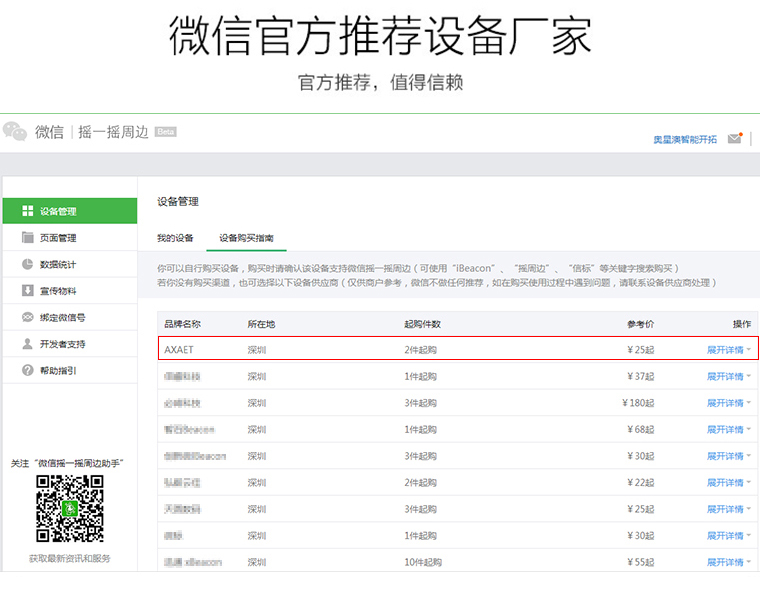Click the ¥25起 price in AXAET row
This screenshot has width=760, height=609.
coord(640,350)
